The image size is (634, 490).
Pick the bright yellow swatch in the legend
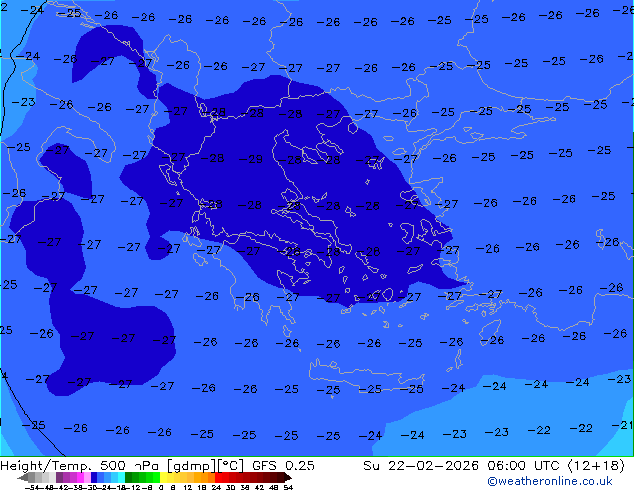click(x=163, y=478)
